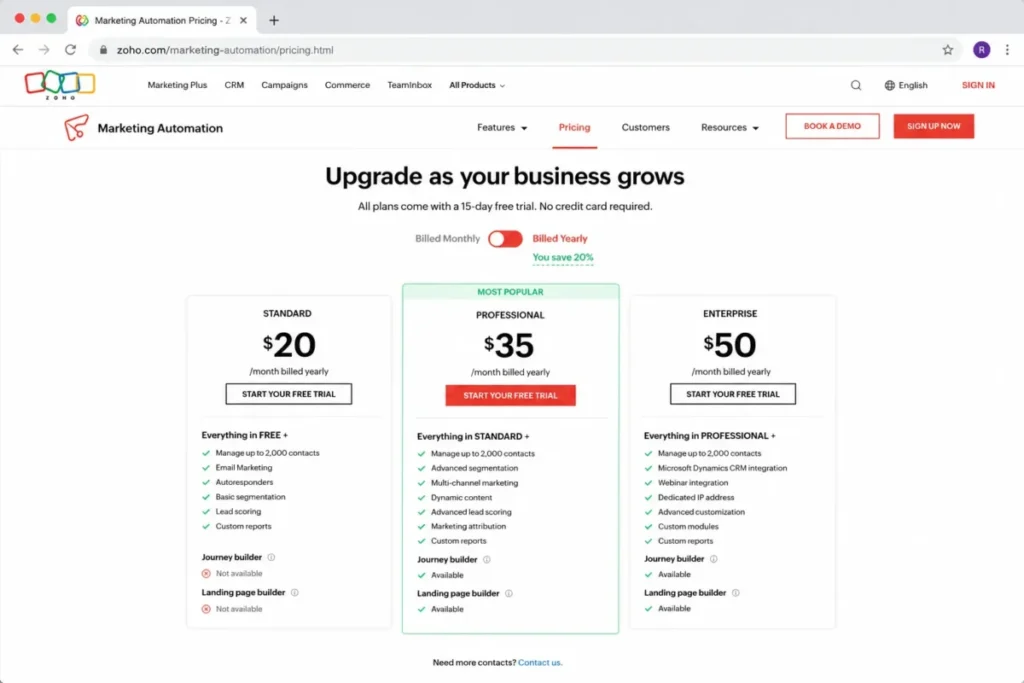Open the search magnifier icon

pyautogui.click(x=856, y=85)
